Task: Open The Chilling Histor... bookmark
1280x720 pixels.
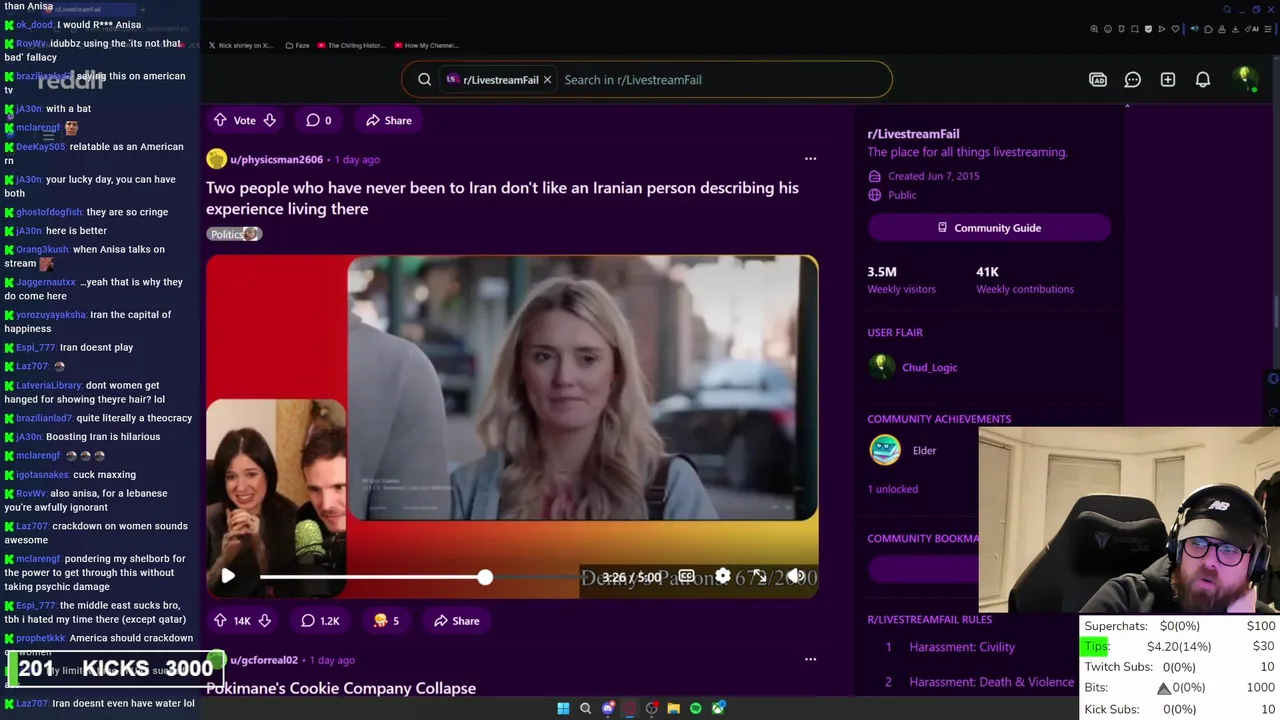Action: (x=350, y=45)
